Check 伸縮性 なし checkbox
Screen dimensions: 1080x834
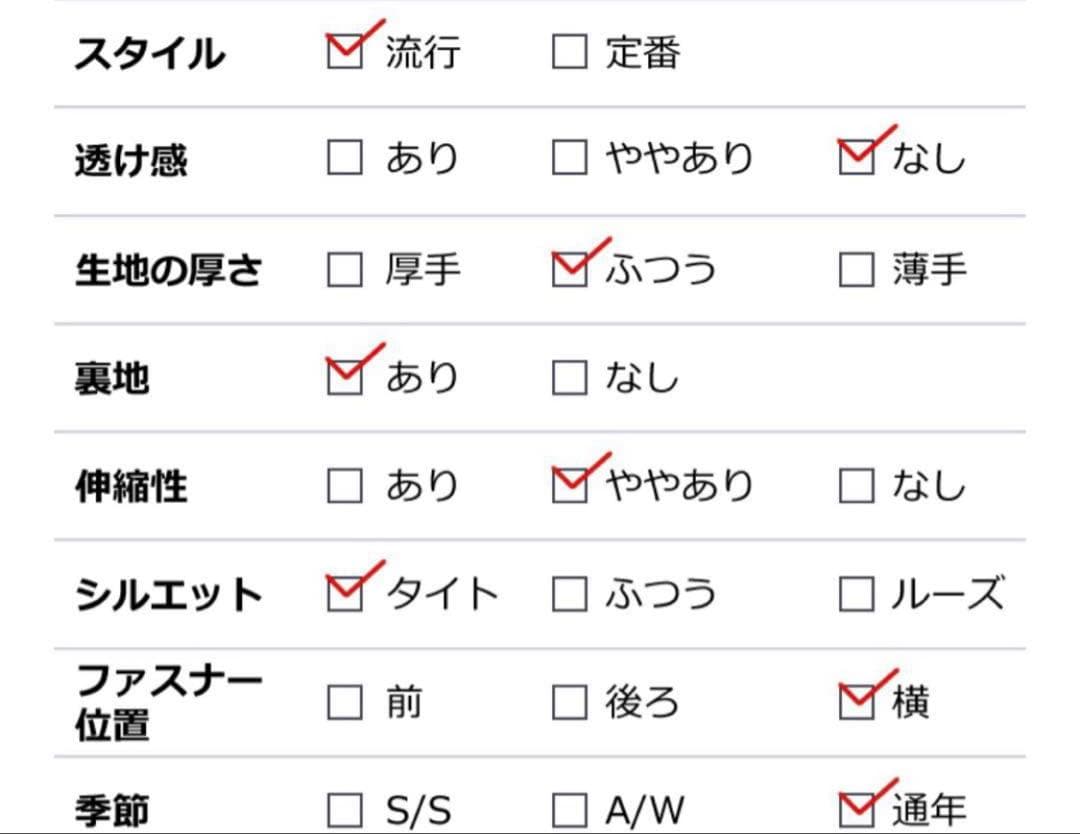click(x=856, y=486)
